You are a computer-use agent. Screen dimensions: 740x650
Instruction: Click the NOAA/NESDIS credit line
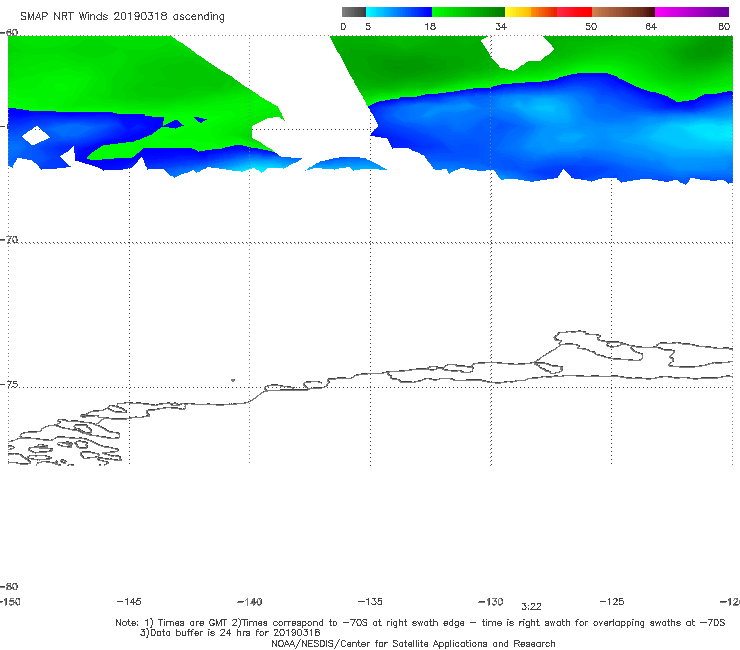pyautogui.click(x=413, y=643)
